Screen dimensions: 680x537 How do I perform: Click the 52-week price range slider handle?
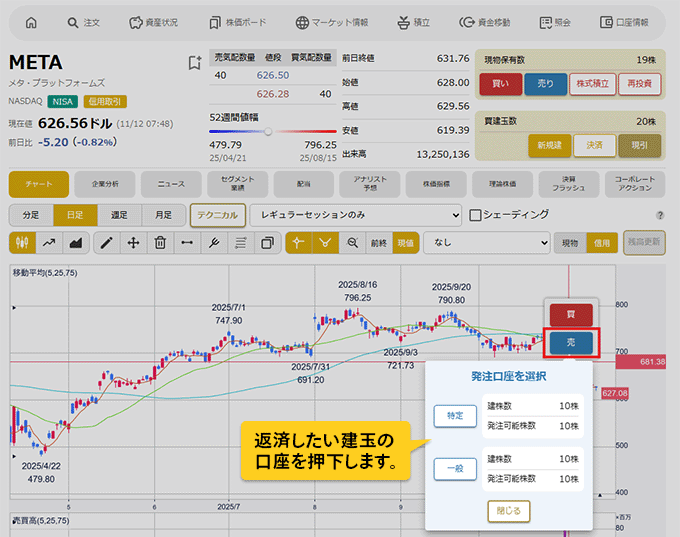tap(268, 131)
